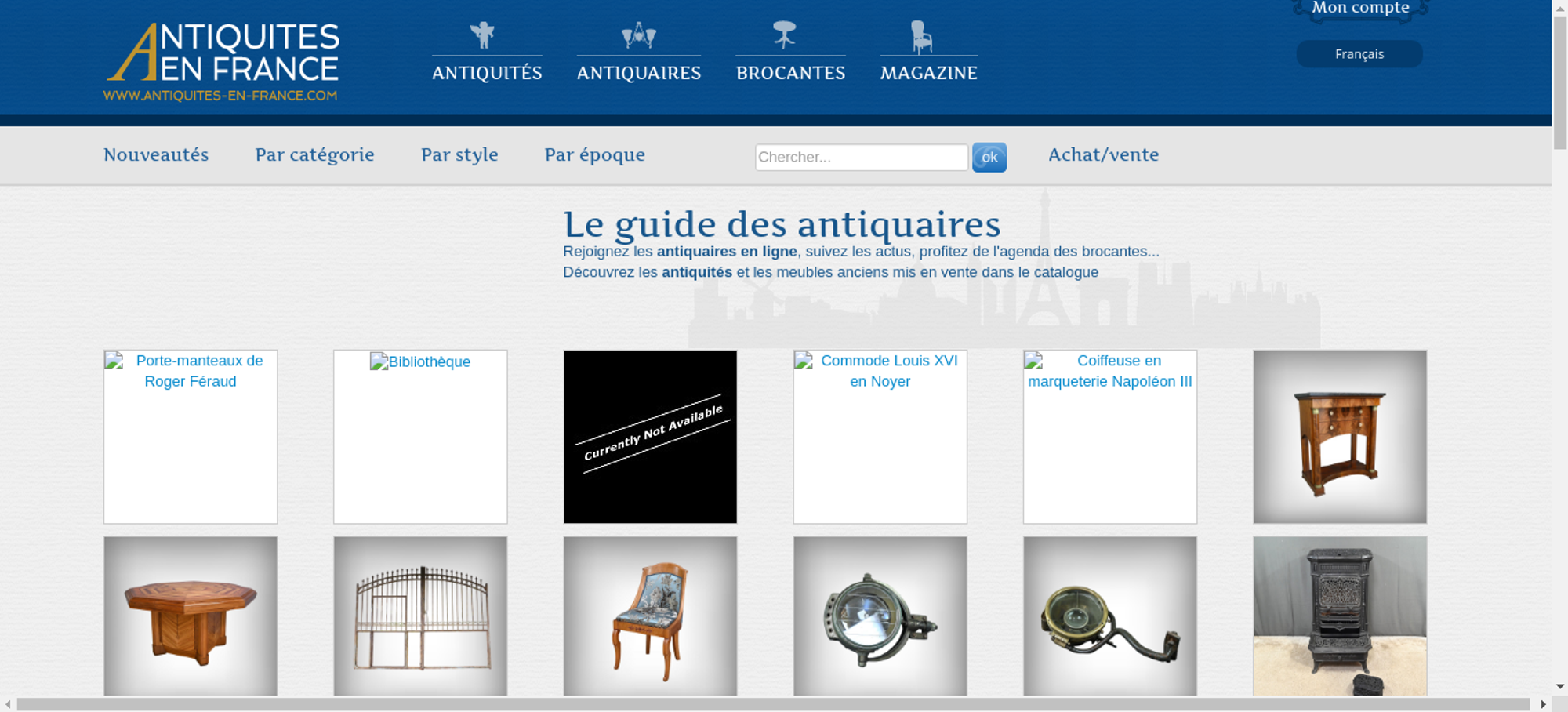
Task: Expand the Par époque menu
Action: (594, 154)
